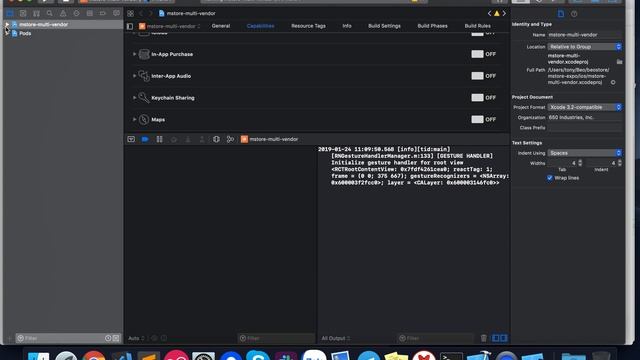The width and height of the screenshot is (640, 360).
Task: Expand the Pods project tree item
Action: coord(7,33)
